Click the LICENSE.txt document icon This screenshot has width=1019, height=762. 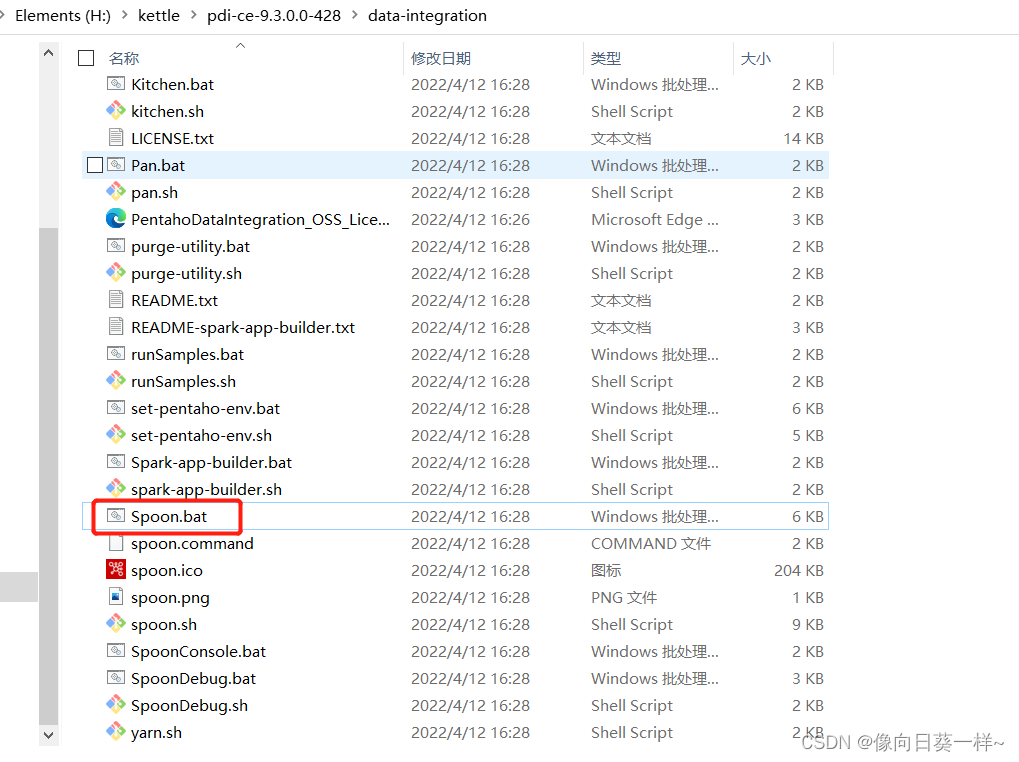[x=116, y=138]
